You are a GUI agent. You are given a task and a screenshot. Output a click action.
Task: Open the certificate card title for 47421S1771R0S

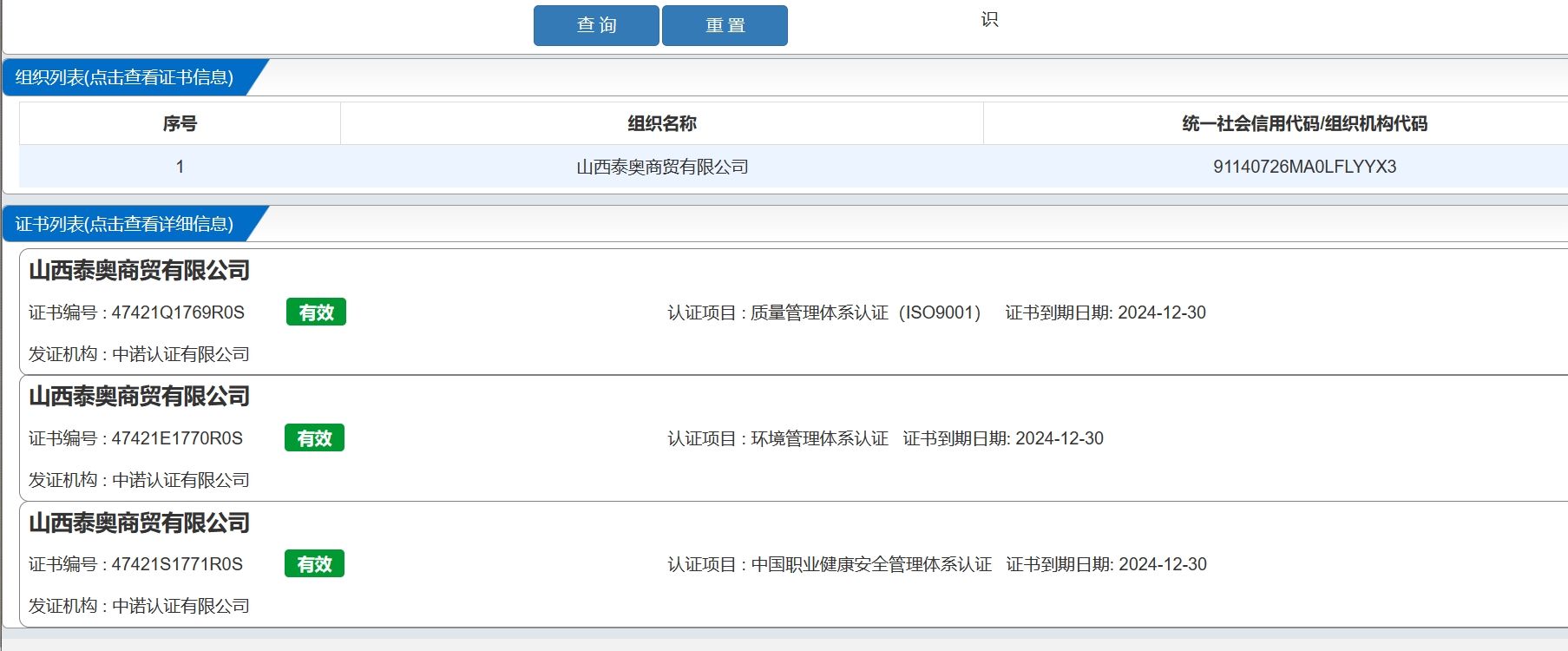139,523
